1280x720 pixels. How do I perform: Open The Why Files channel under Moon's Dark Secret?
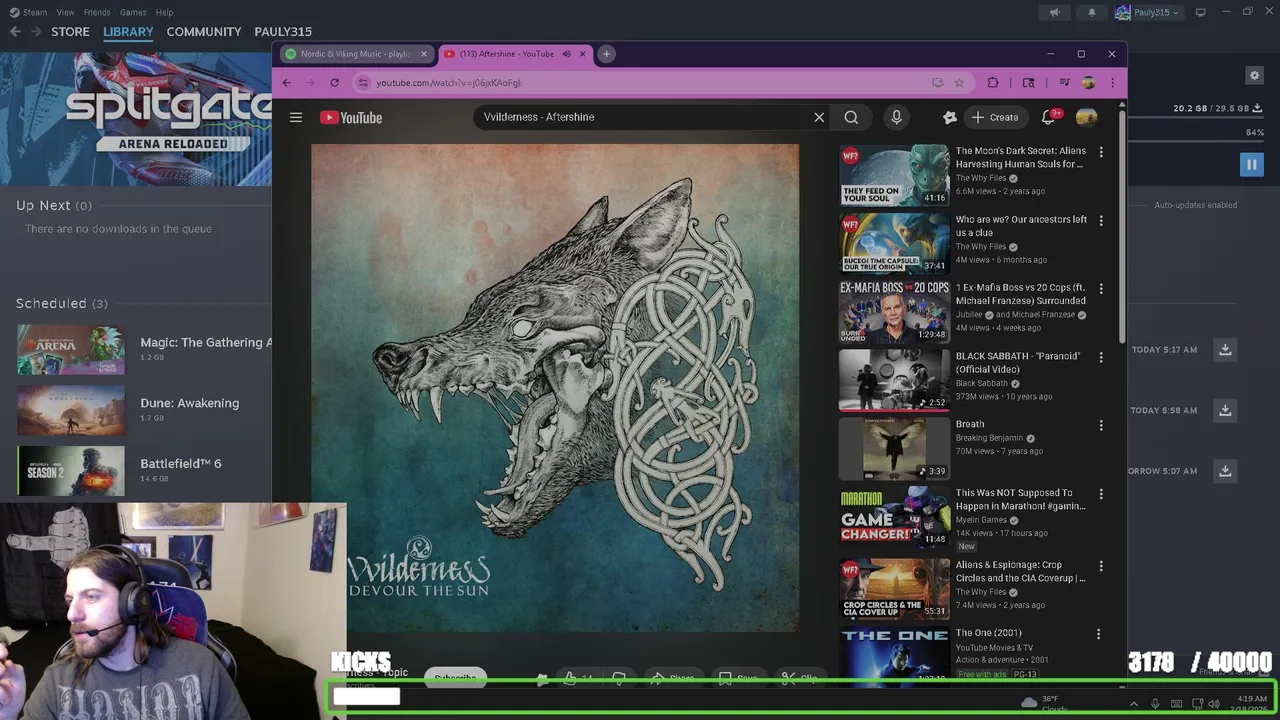(980, 178)
